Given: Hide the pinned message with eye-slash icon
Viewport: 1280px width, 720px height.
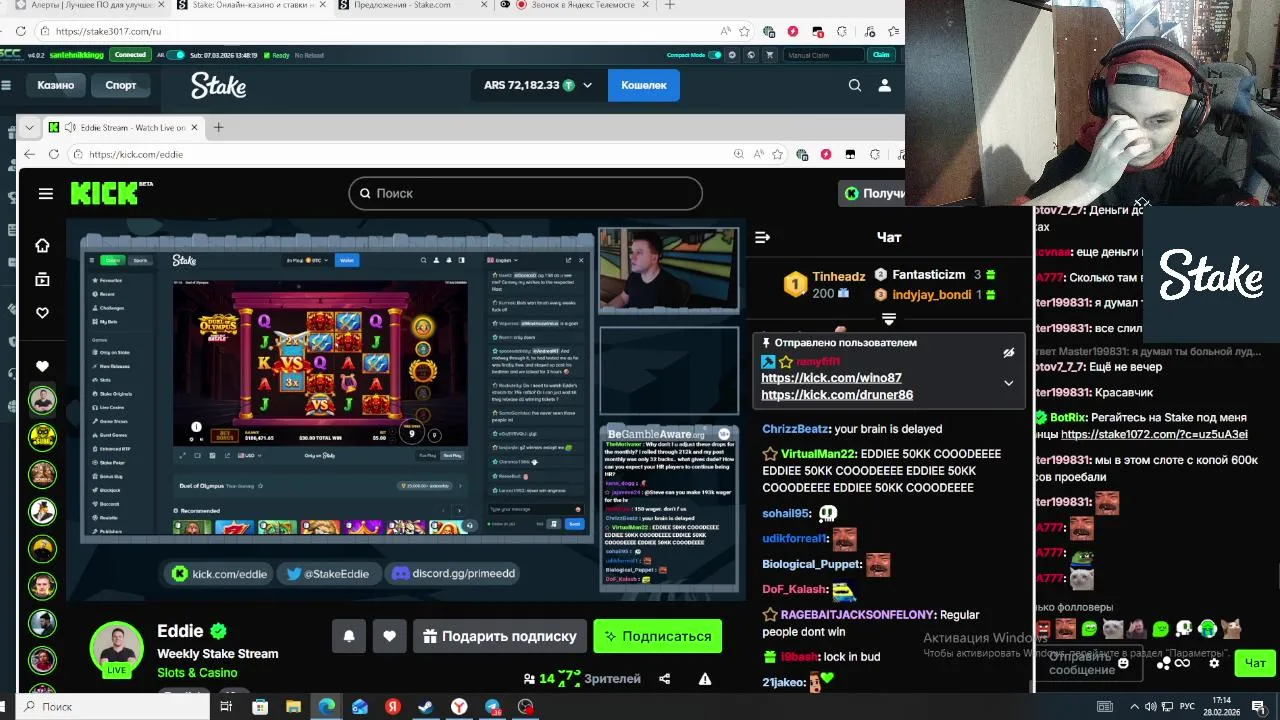Looking at the screenshot, I should point(1009,352).
